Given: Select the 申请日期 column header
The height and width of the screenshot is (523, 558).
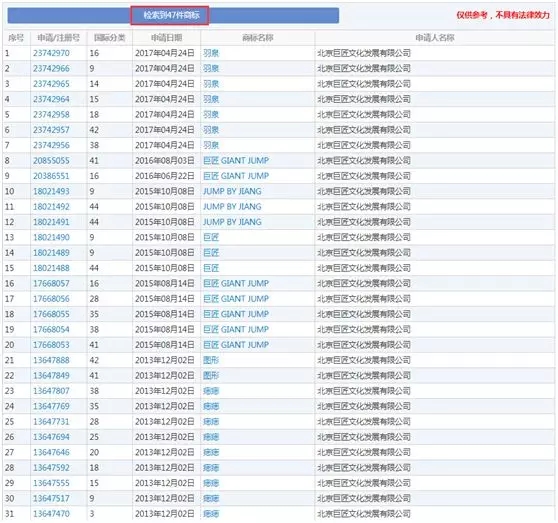Looking at the screenshot, I should pyautogui.click(x=166, y=38).
